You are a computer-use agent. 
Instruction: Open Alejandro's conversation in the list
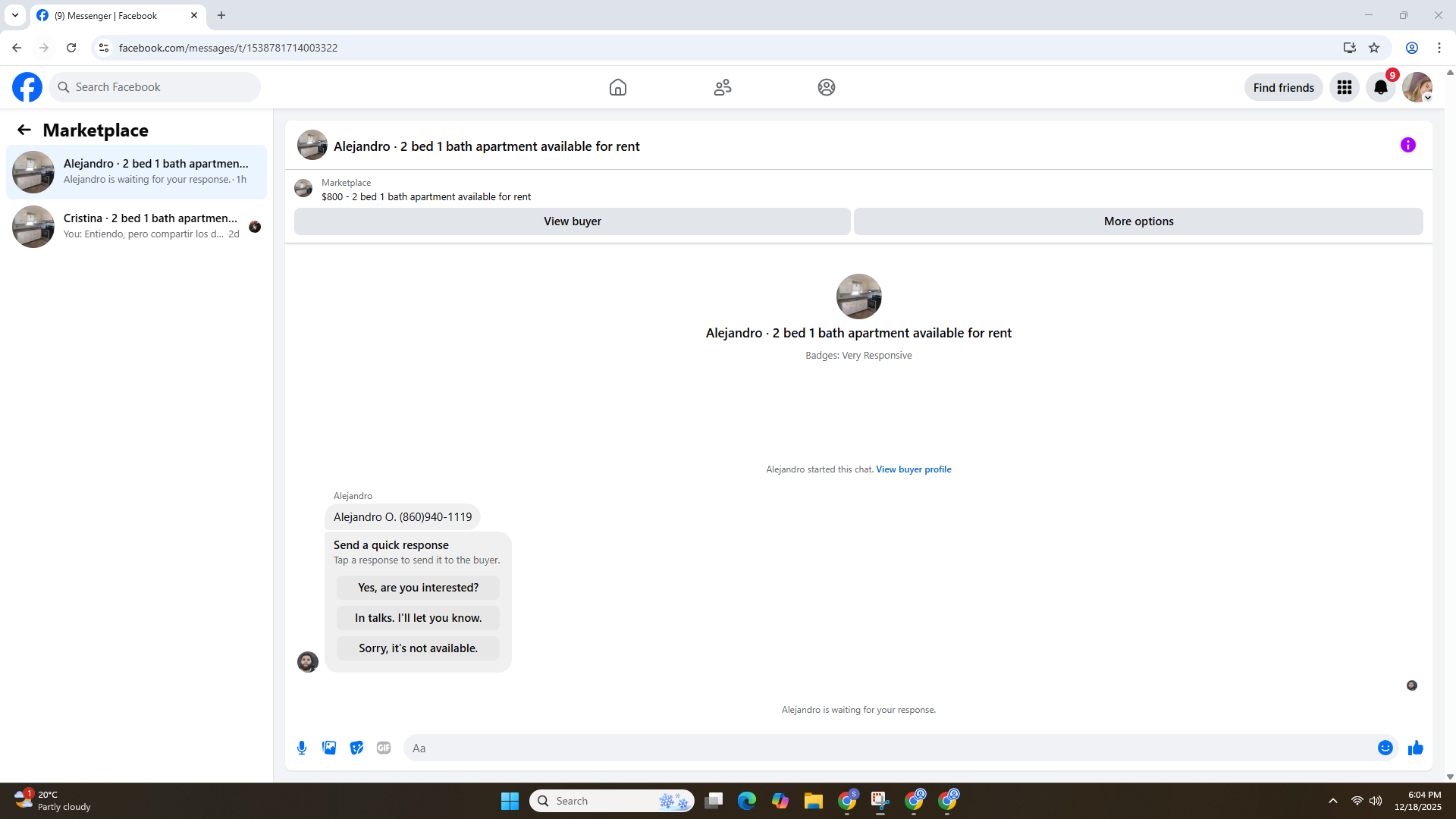136,172
